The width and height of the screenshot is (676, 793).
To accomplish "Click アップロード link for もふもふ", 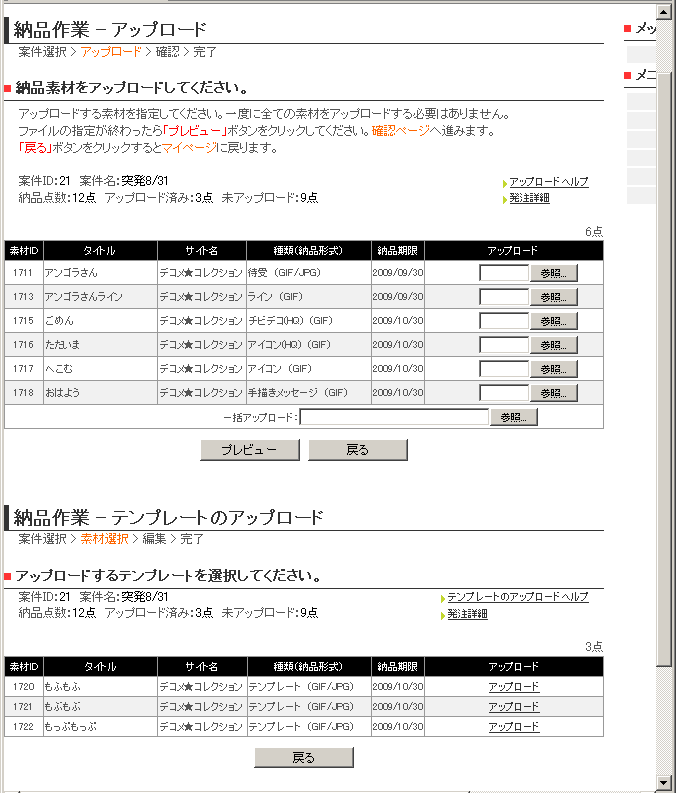I will click(513, 687).
